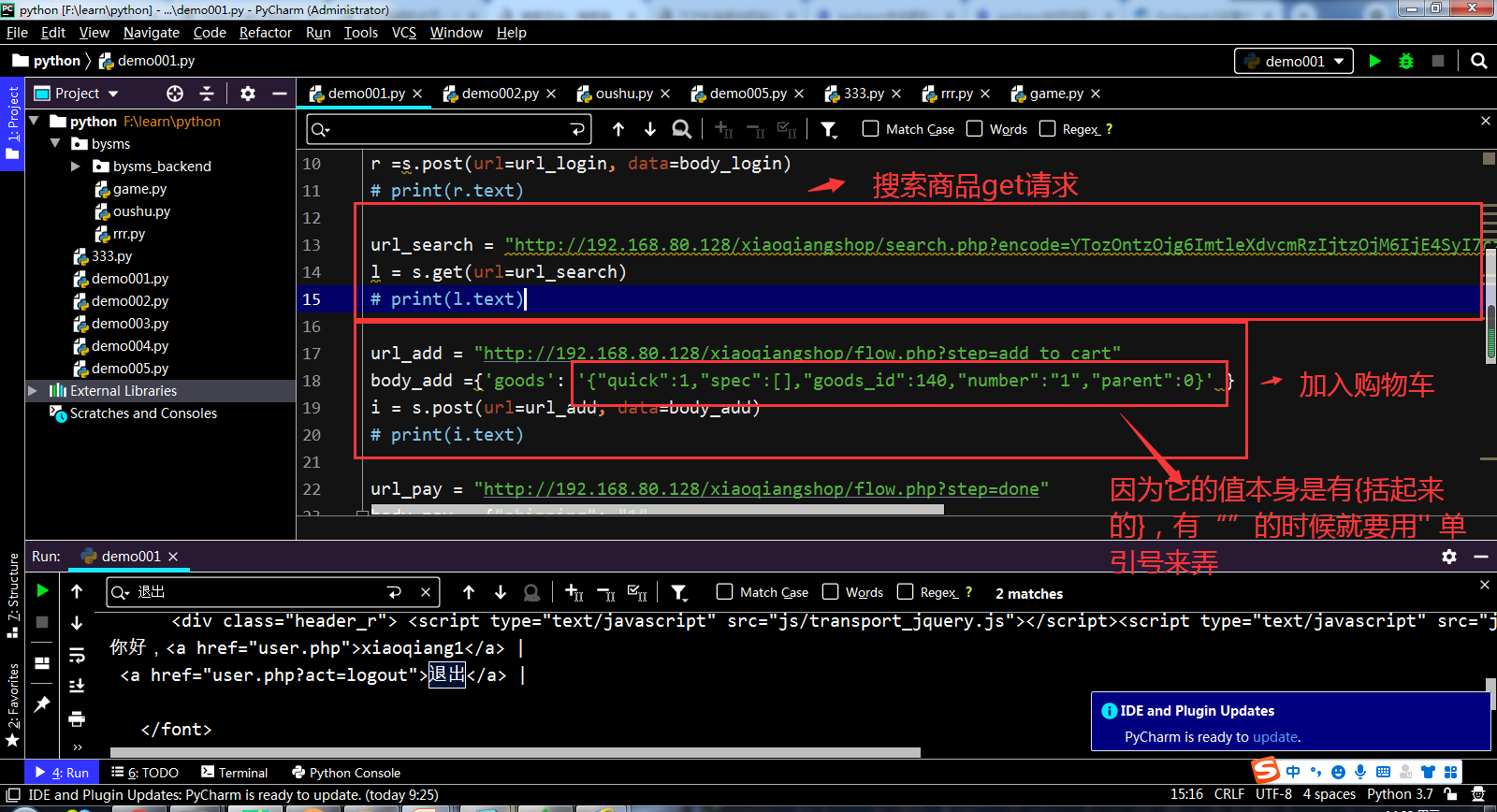
Task: Click the update link in notification
Action: pos(1275,737)
